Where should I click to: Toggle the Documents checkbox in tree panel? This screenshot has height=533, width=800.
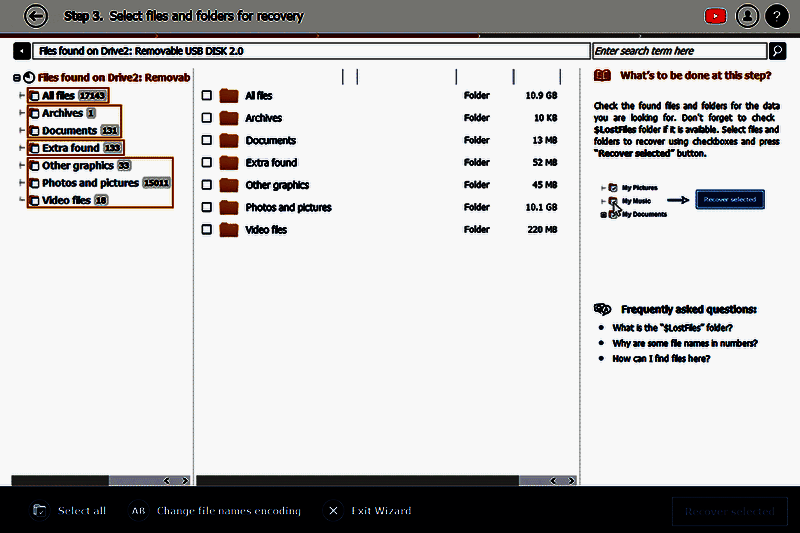point(35,131)
